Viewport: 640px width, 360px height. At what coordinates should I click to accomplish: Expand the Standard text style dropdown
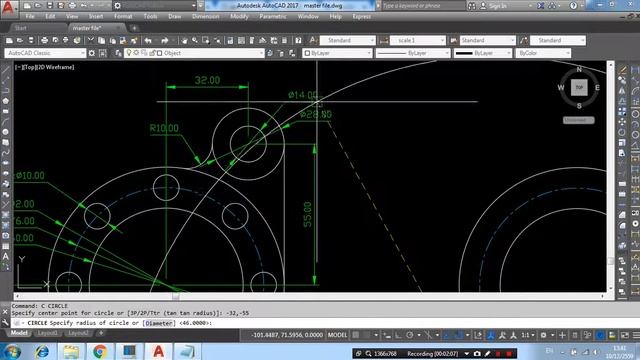coord(347,40)
